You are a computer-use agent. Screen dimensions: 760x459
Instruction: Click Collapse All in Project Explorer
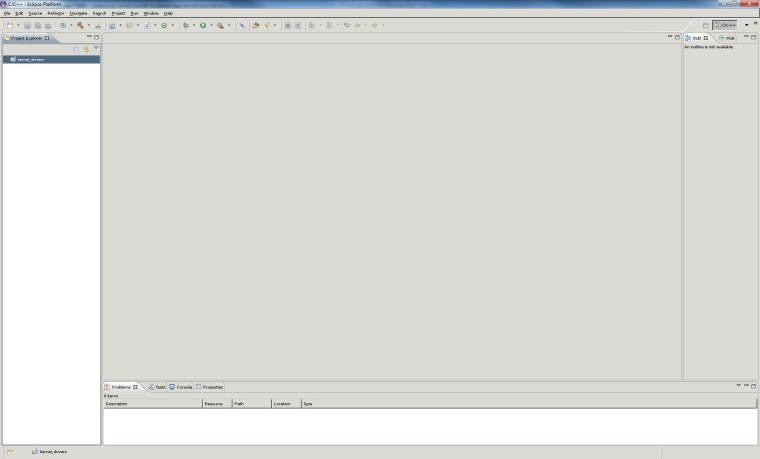[x=76, y=49]
